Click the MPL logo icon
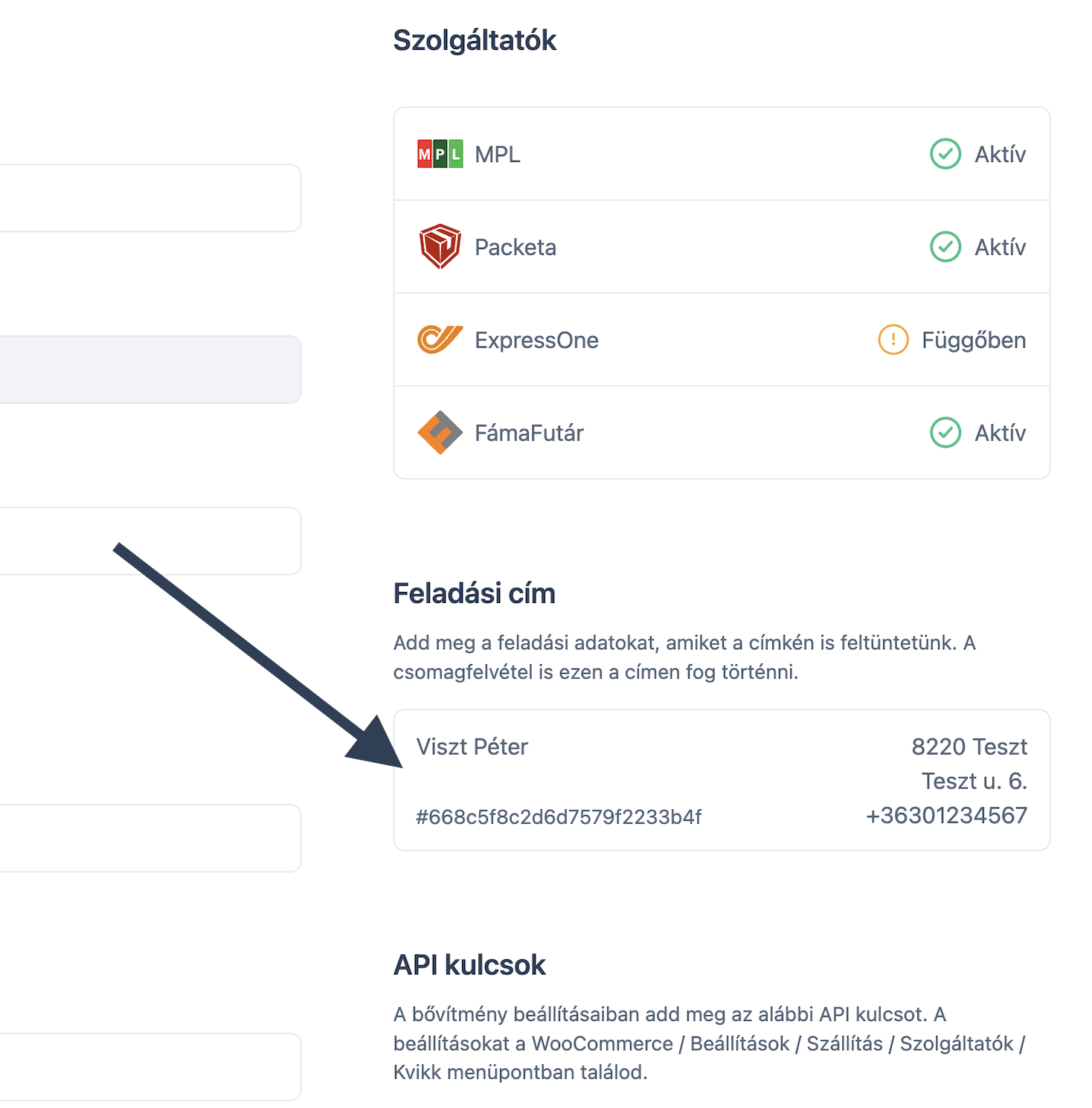 coord(440,154)
